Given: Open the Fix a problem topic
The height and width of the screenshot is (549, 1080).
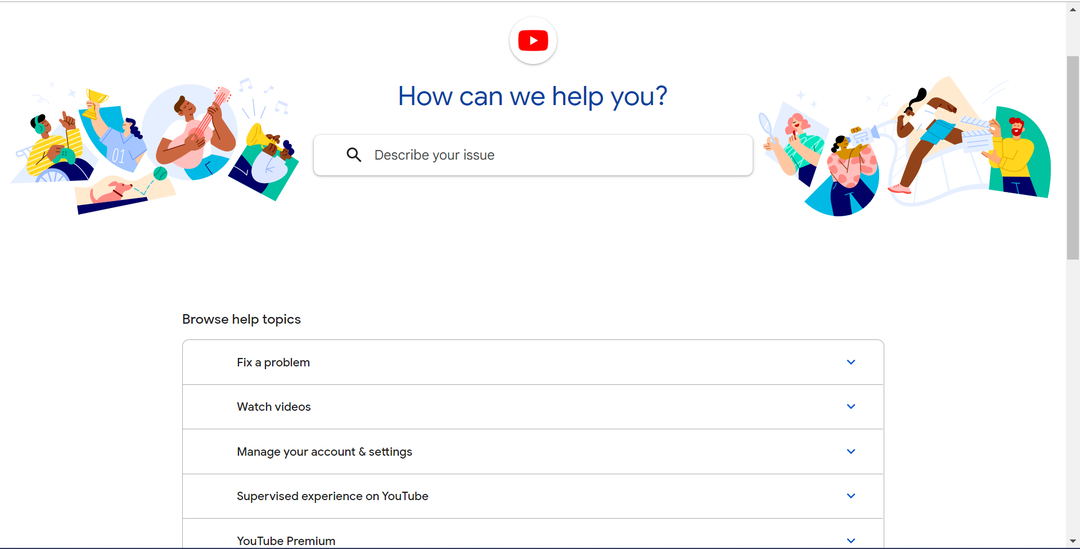Looking at the screenshot, I should 533,362.
